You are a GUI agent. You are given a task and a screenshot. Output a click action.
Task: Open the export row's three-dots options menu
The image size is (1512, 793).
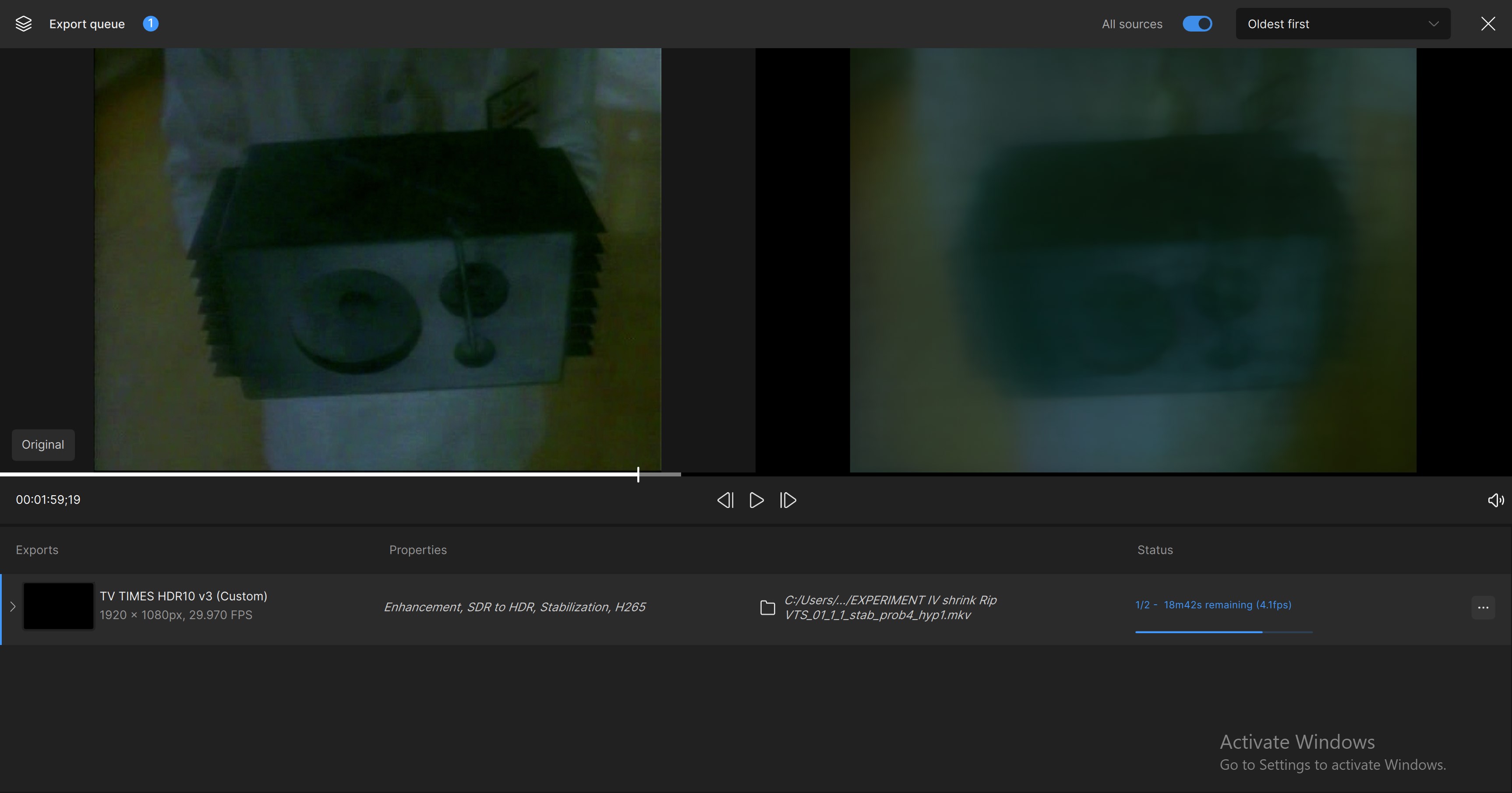(1483, 607)
